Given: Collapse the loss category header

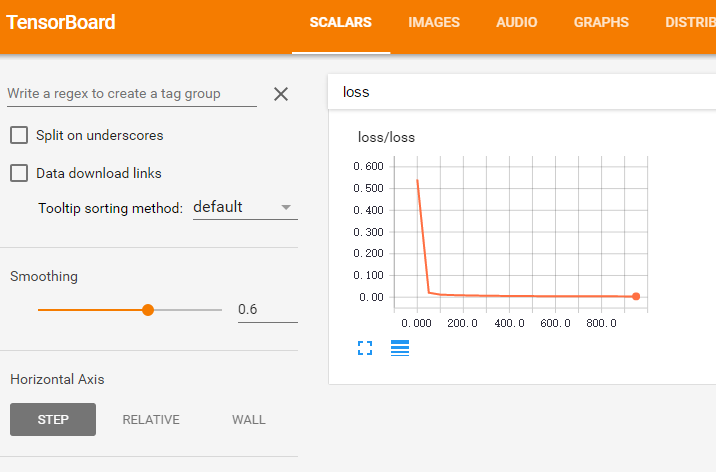Looking at the screenshot, I should [x=520, y=92].
